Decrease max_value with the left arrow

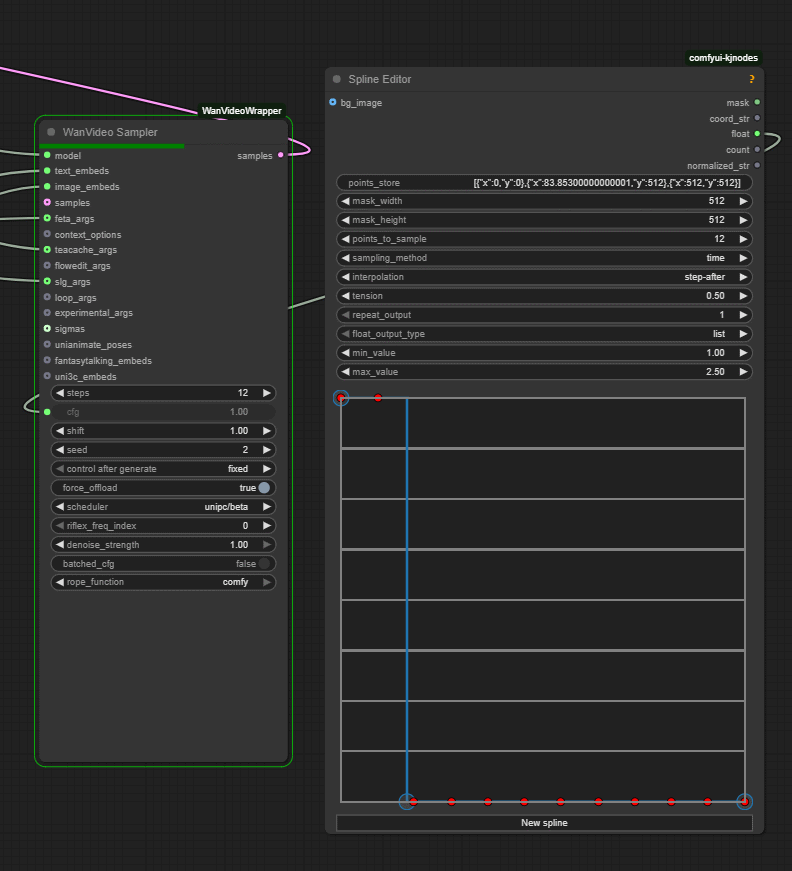345,372
